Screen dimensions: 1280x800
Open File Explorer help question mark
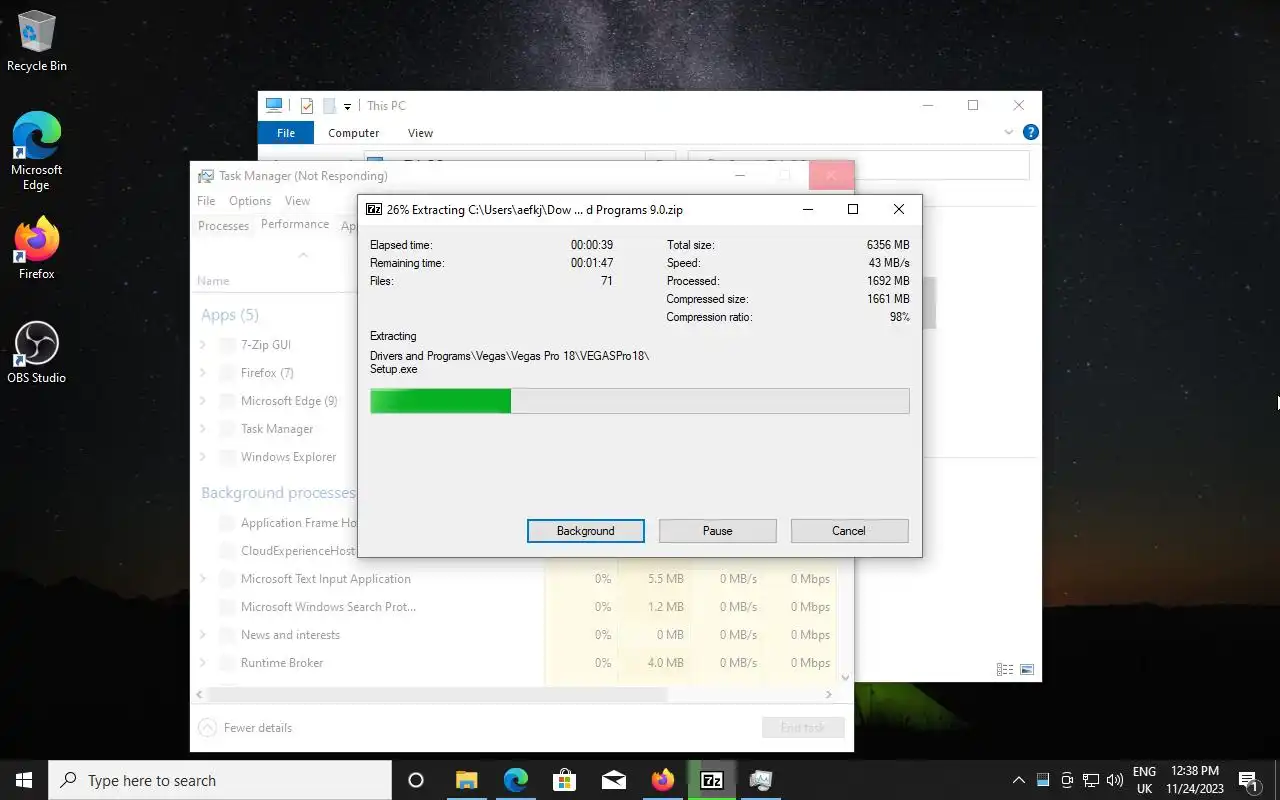coord(1031,132)
